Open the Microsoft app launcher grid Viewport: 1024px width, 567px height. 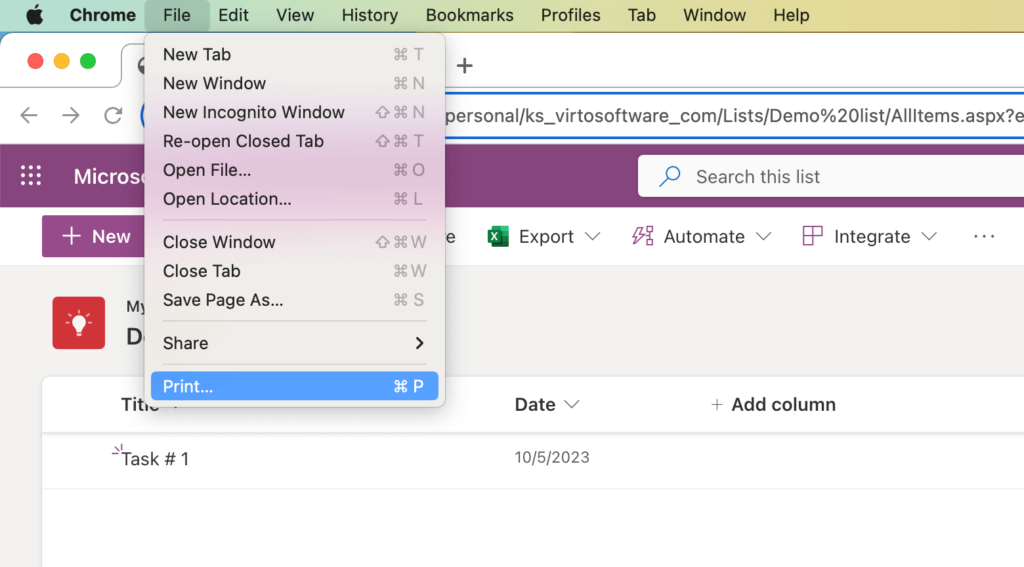tap(31, 176)
